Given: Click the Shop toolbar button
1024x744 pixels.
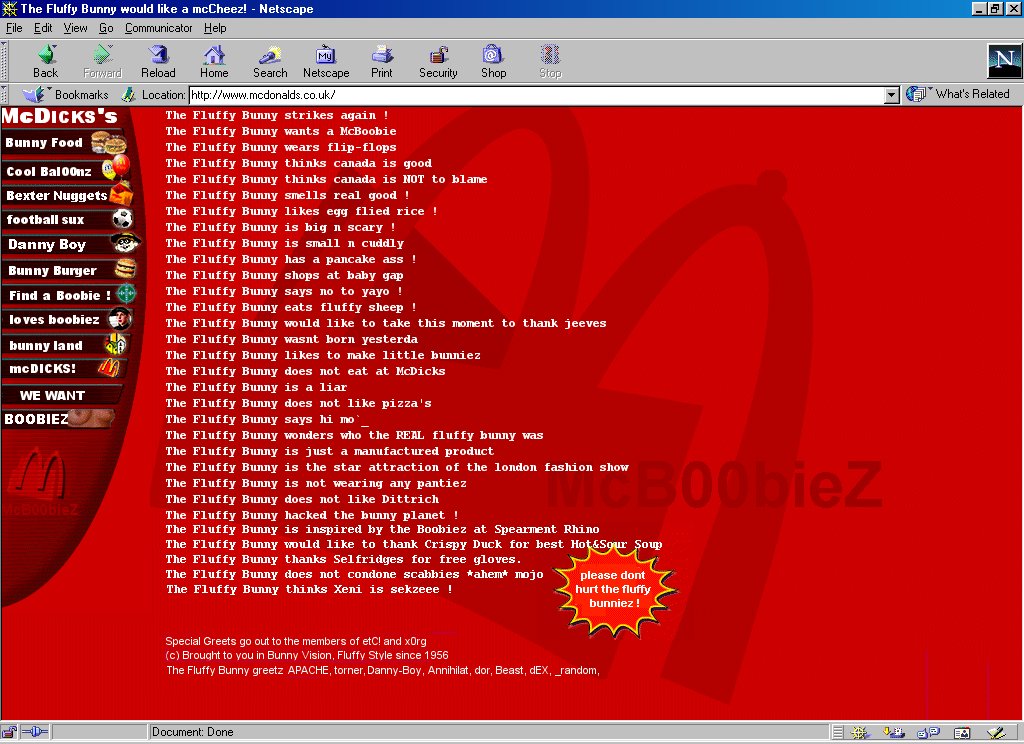Looking at the screenshot, I should coord(494,61).
